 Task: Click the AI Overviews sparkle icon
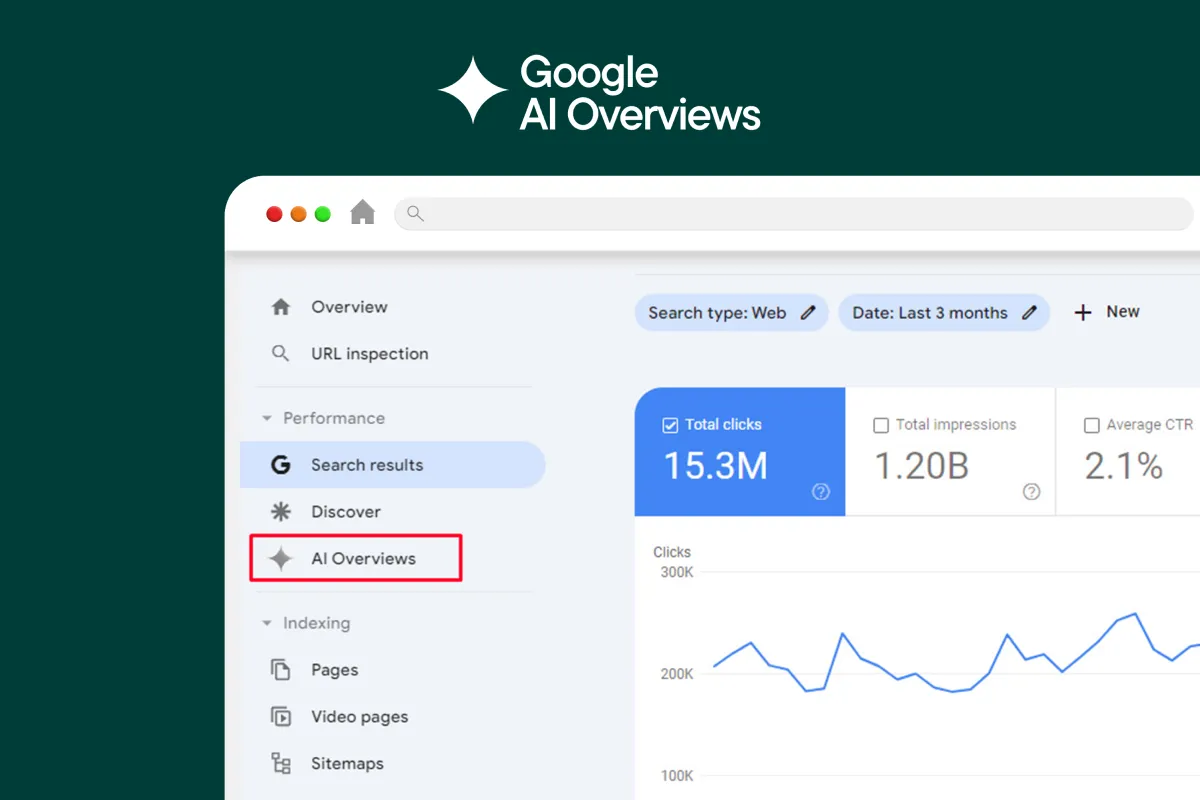[x=281, y=559]
